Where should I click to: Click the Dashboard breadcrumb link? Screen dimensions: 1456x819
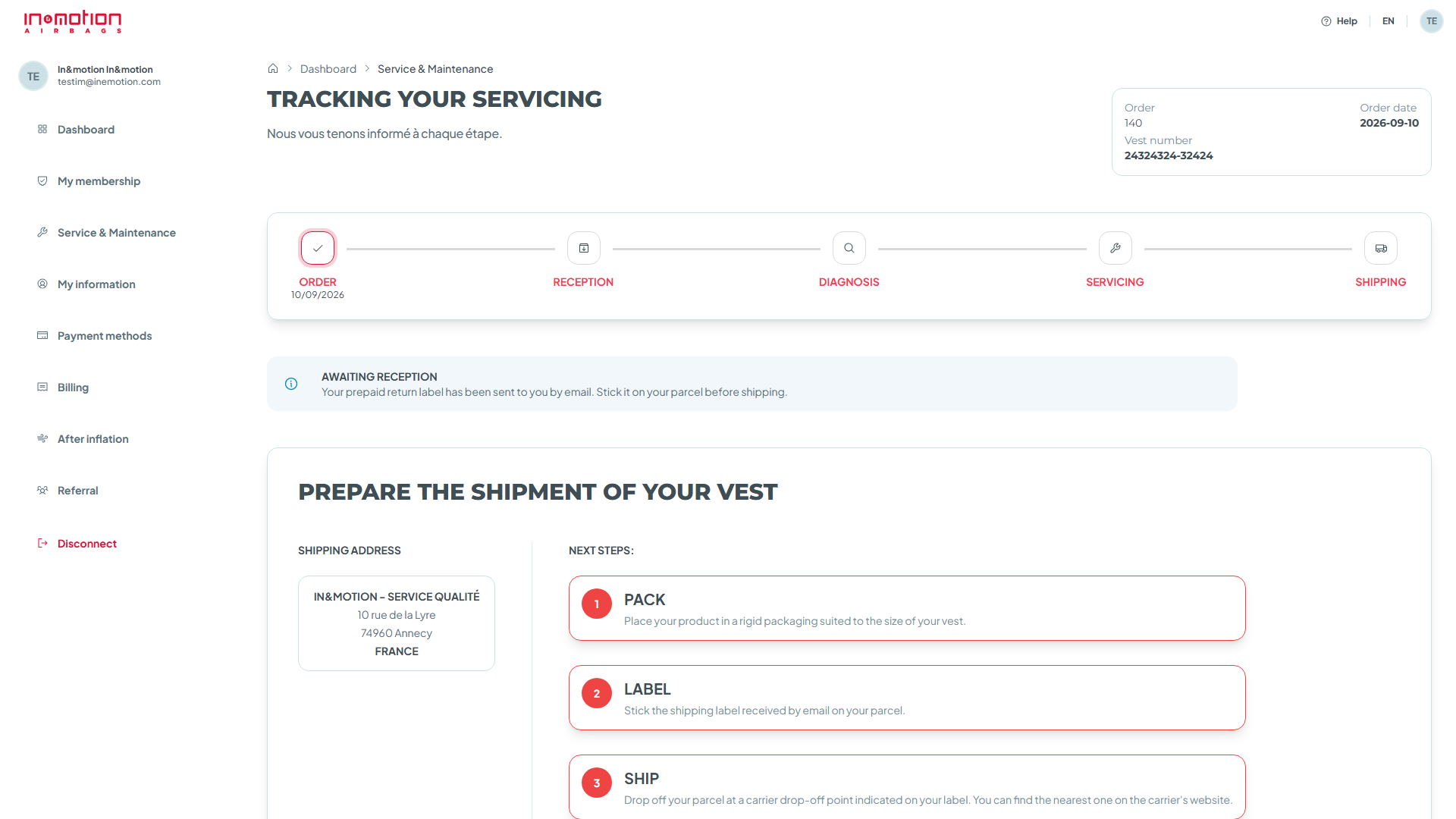[x=328, y=69]
